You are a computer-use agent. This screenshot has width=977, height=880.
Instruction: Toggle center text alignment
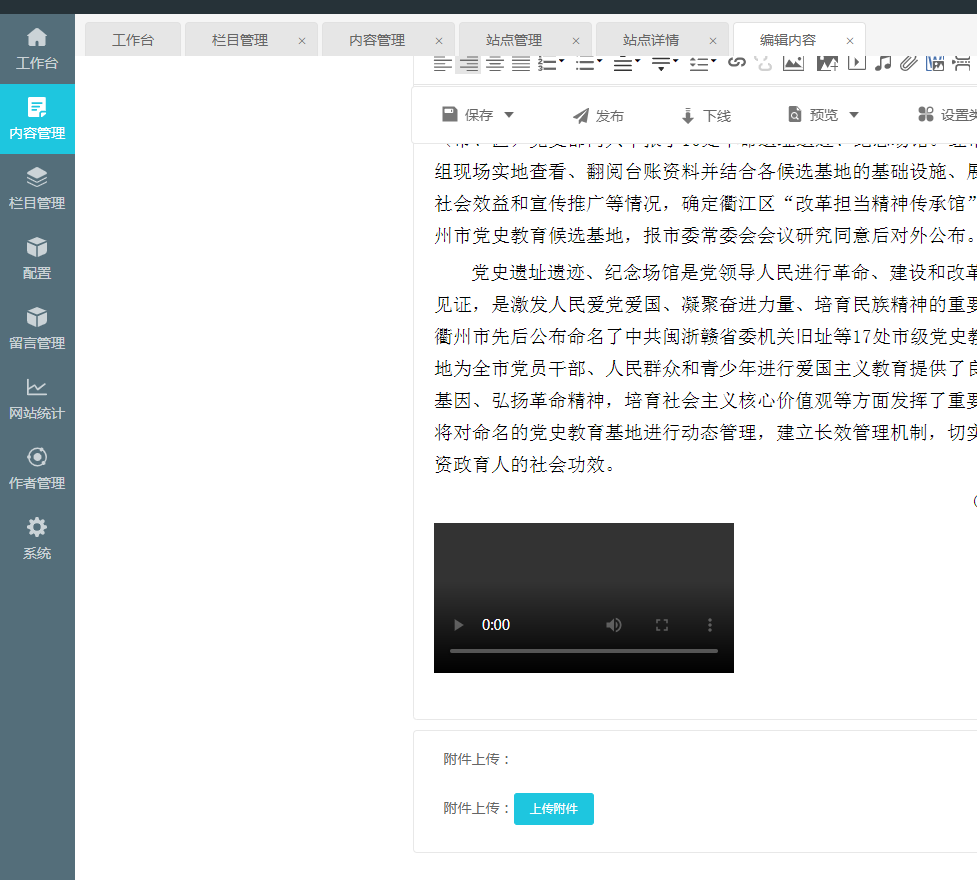click(494, 63)
